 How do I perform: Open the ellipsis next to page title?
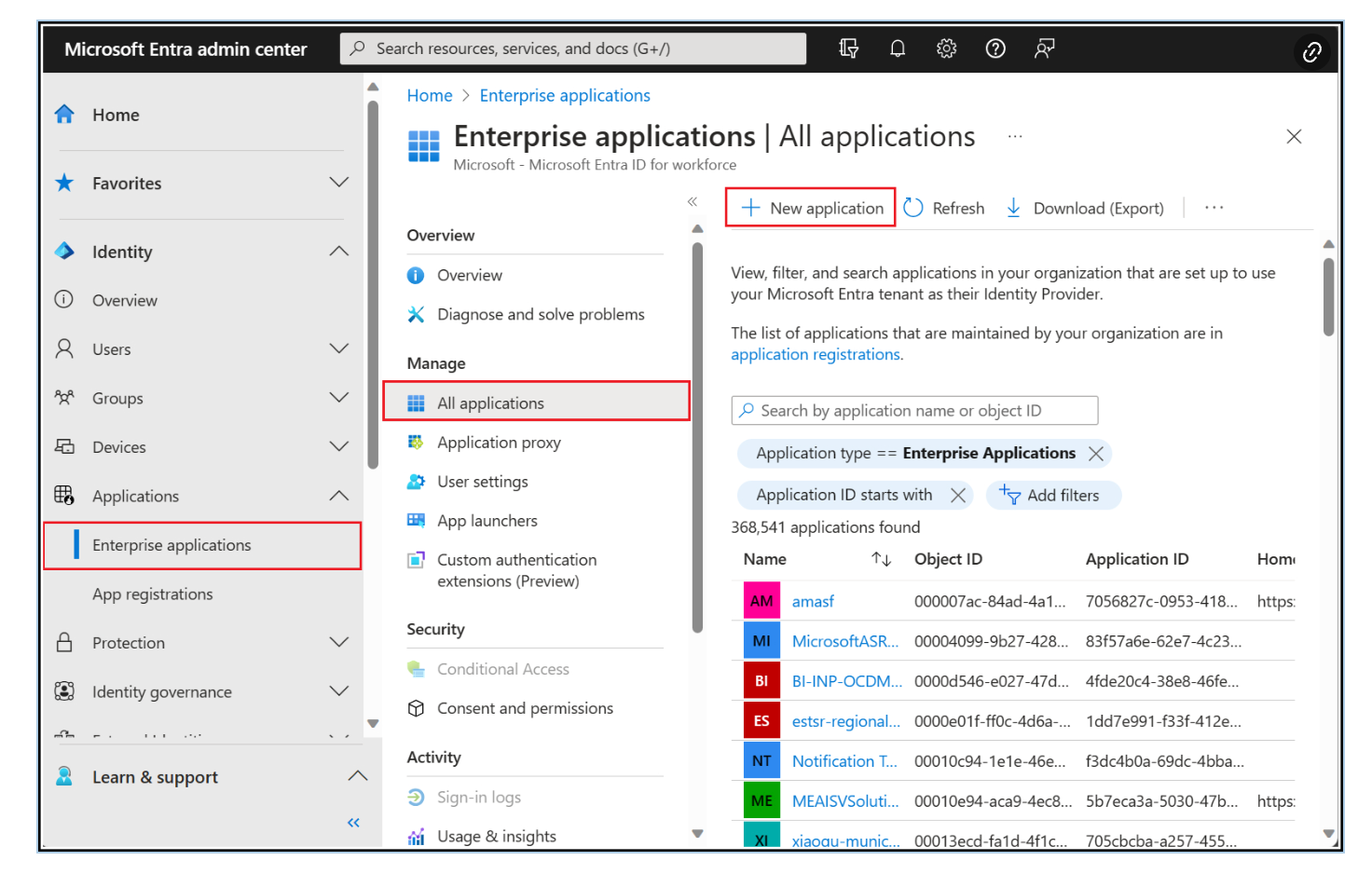click(x=1015, y=136)
